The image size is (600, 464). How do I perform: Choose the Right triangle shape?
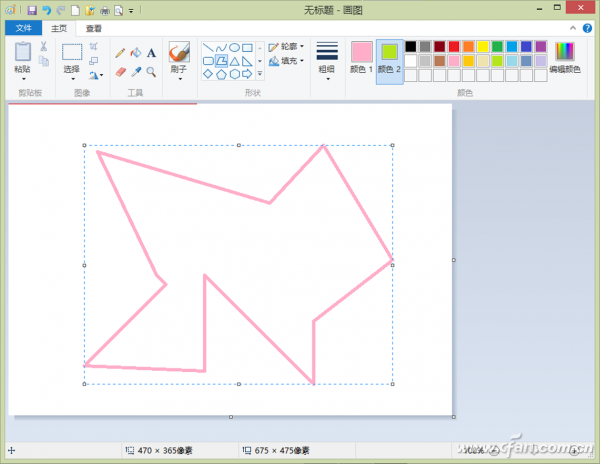[x=247, y=61]
